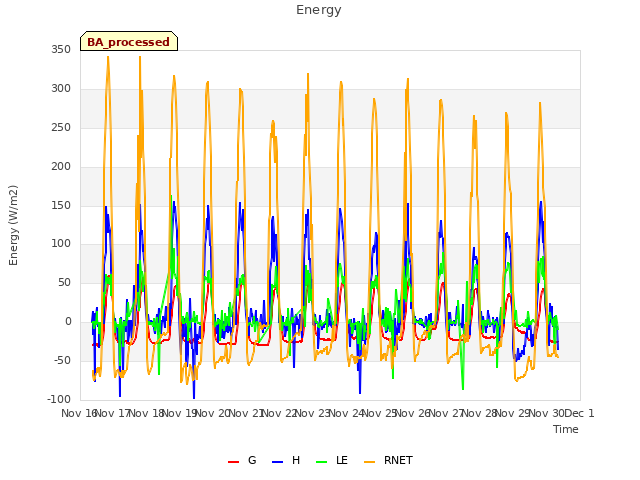This screenshot has width=640, height=480.
Task: Select the RNET legend label
Action: point(398,460)
